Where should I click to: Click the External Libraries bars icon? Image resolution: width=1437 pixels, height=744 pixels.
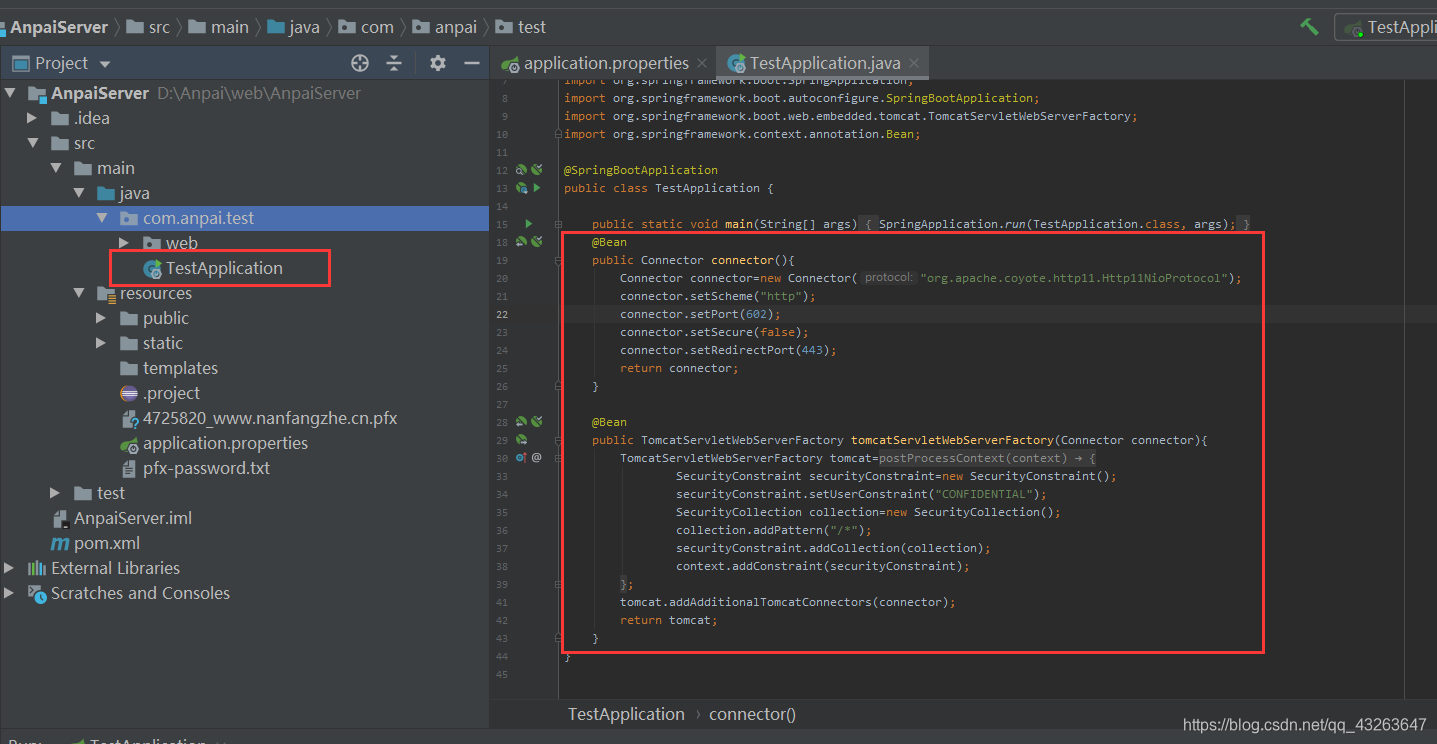click(x=37, y=568)
